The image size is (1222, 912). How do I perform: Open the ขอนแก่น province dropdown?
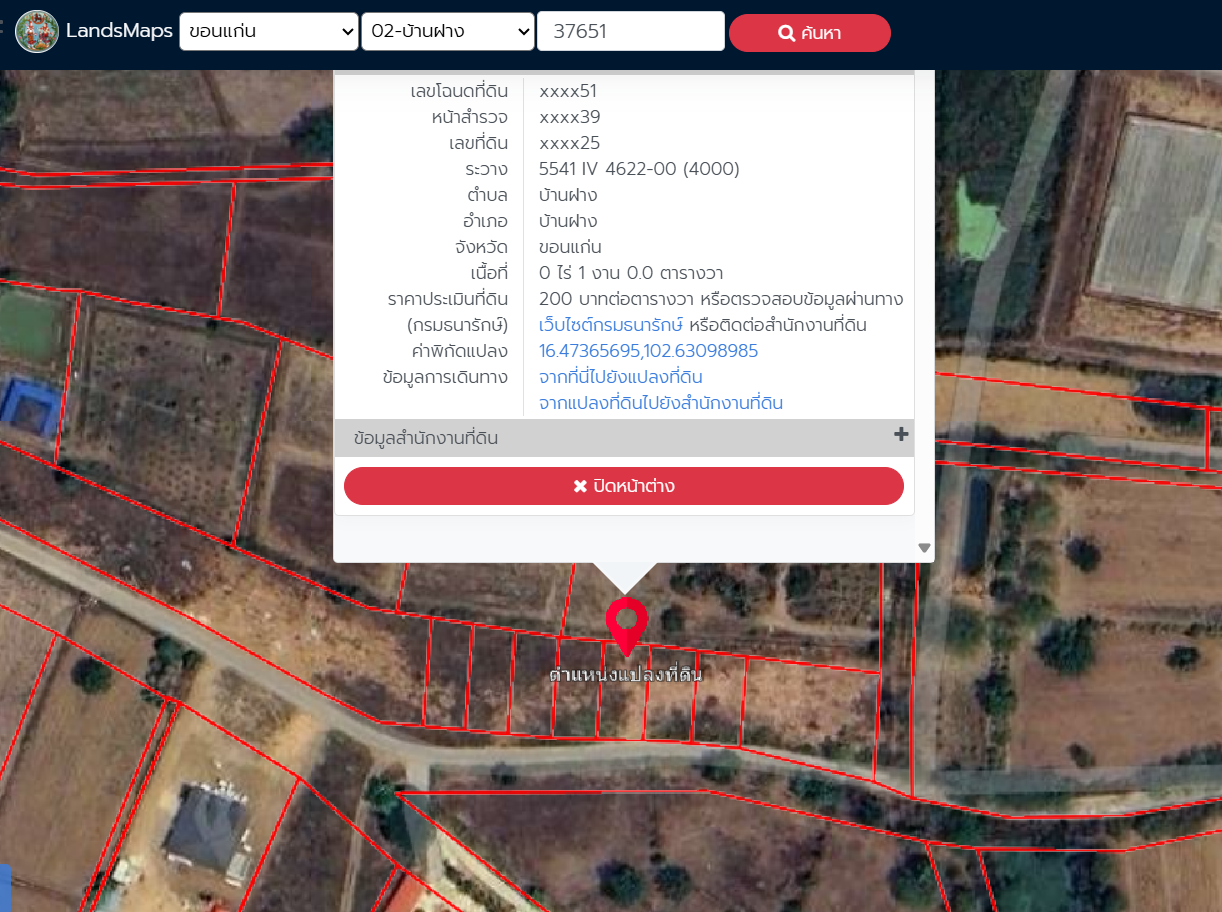point(268,32)
